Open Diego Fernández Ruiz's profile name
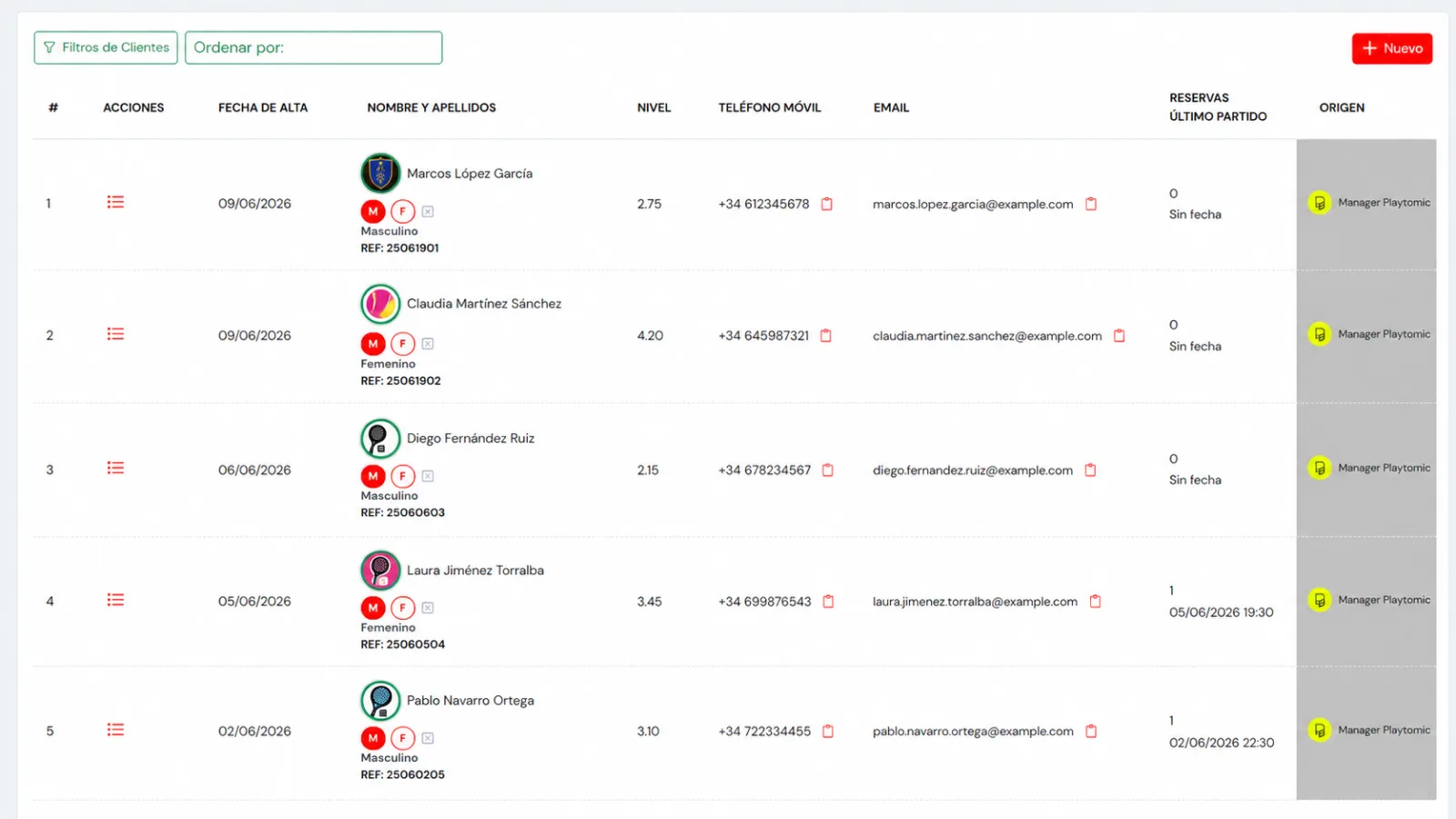Viewport: 1456px width, 819px height. point(470,439)
